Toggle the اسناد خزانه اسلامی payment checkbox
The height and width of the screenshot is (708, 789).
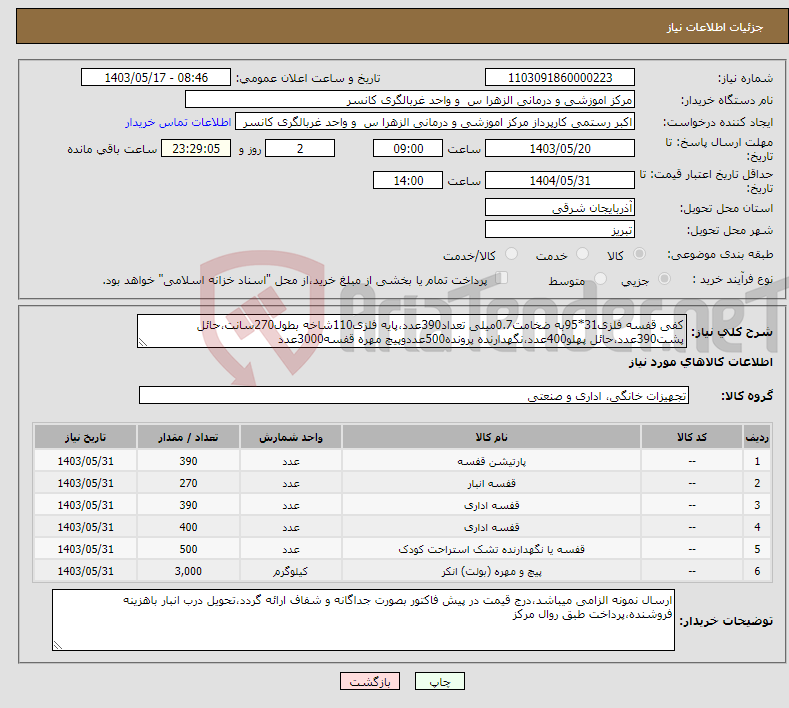[501, 278]
